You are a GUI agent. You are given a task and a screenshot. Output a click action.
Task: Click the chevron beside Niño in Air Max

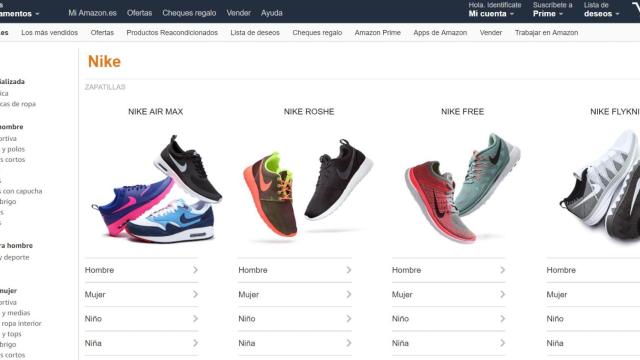pyautogui.click(x=196, y=319)
